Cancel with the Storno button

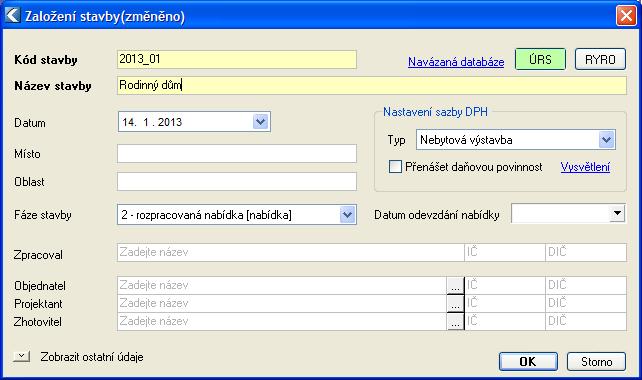[x=597, y=362]
